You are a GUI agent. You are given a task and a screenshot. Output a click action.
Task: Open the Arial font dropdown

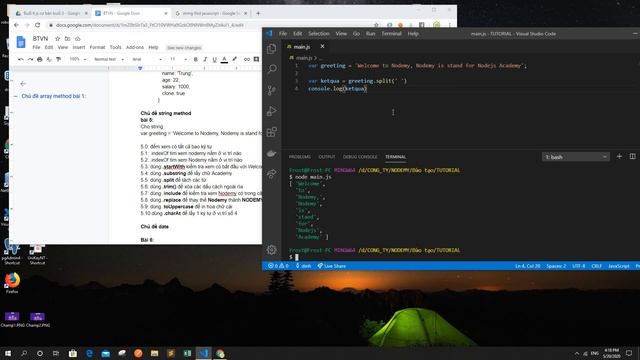tap(147, 59)
